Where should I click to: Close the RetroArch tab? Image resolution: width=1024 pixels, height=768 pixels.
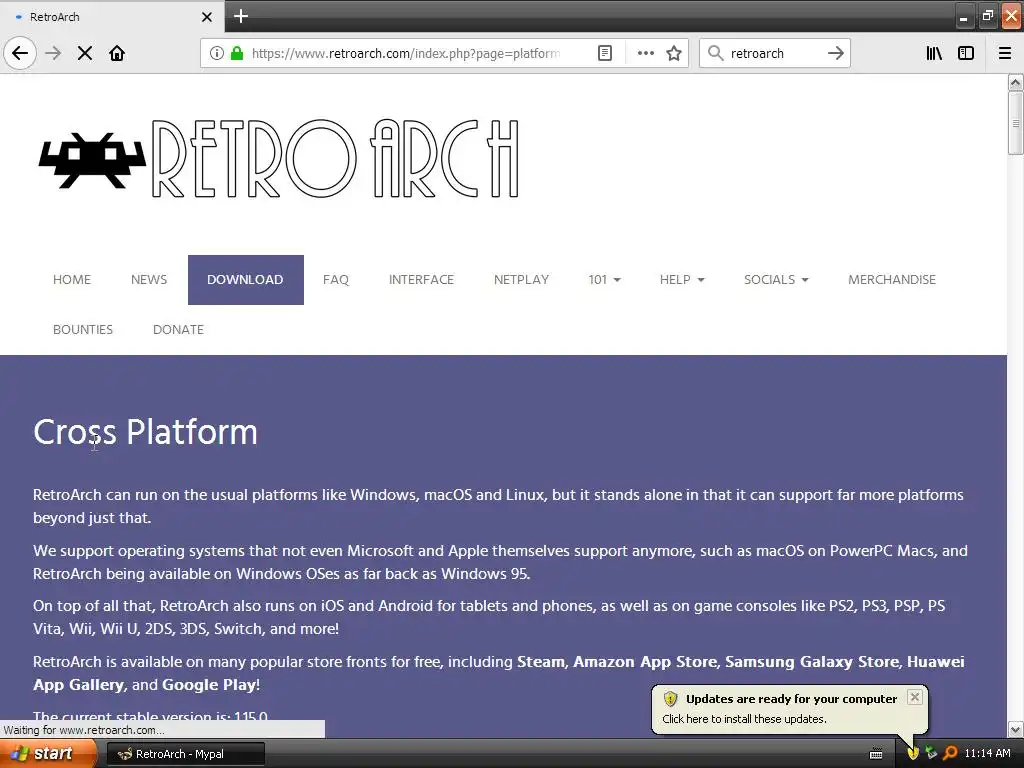tap(206, 17)
